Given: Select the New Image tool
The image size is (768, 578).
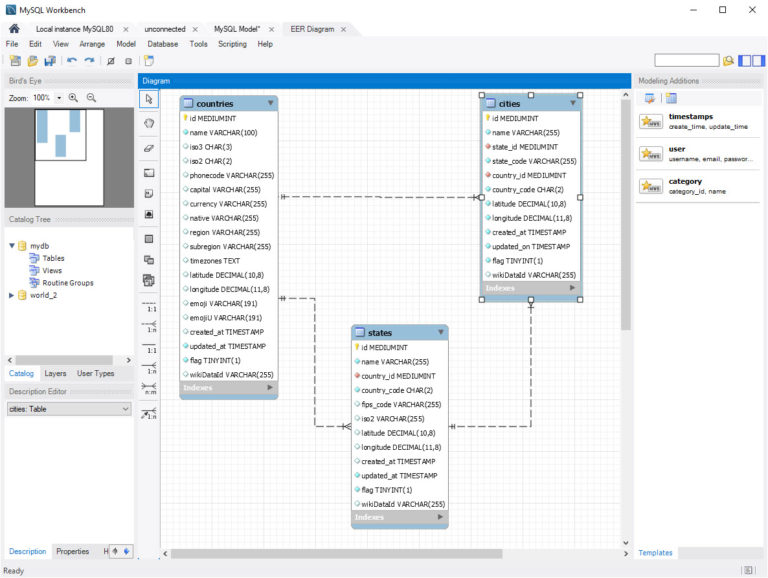Looking at the screenshot, I should tap(149, 215).
